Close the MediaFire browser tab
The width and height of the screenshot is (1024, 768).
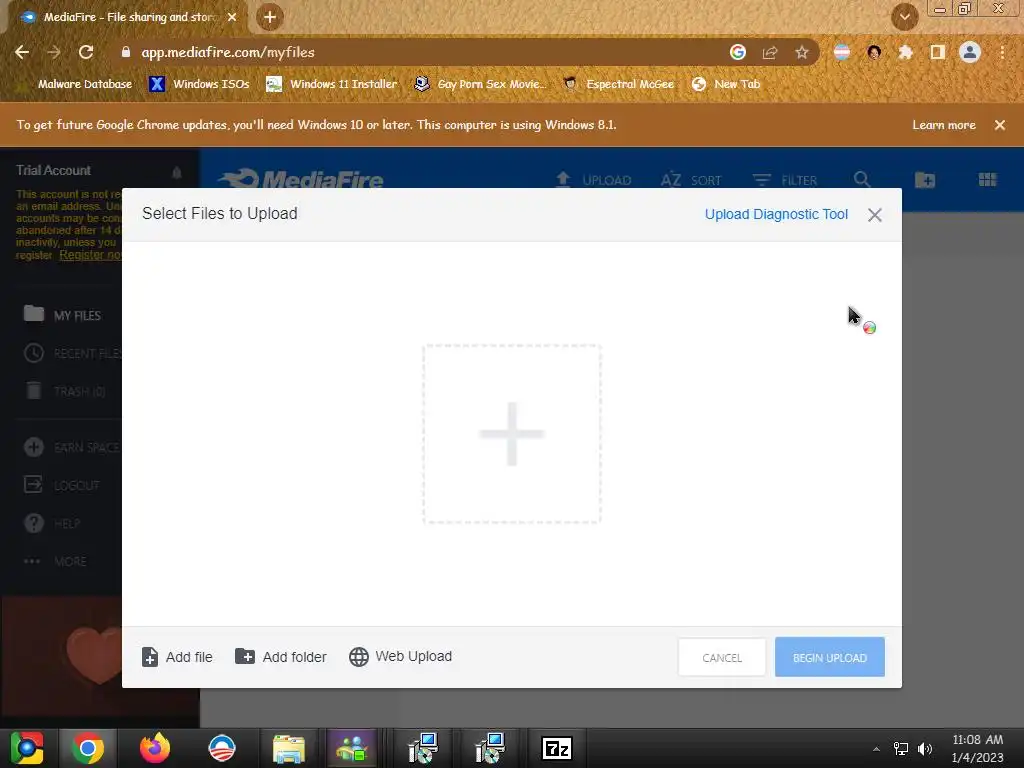pos(232,17)
